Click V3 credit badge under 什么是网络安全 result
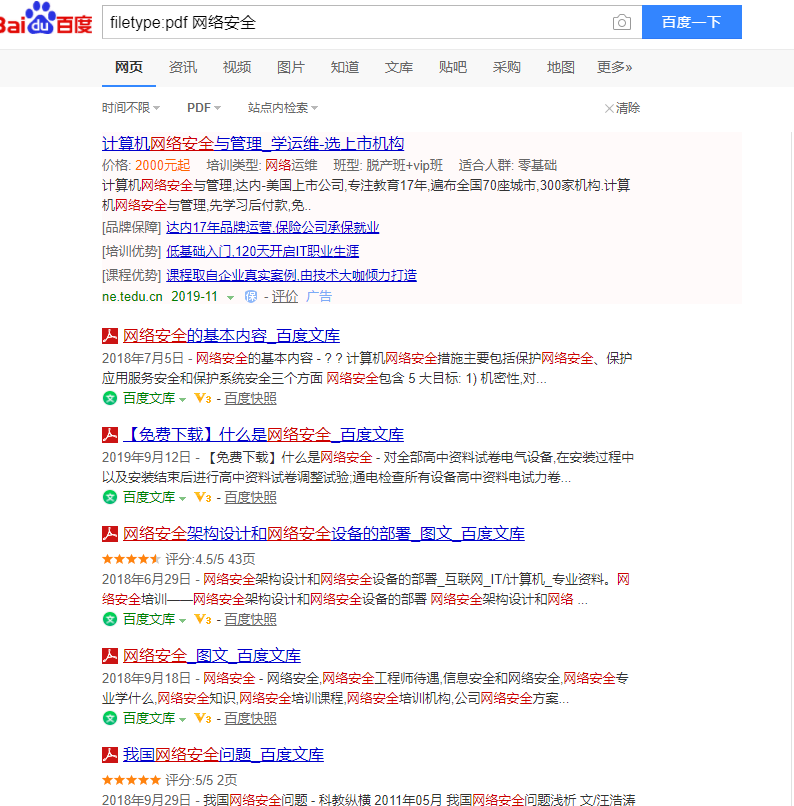This screenshot has width=794, height=806. click(202, 498)
